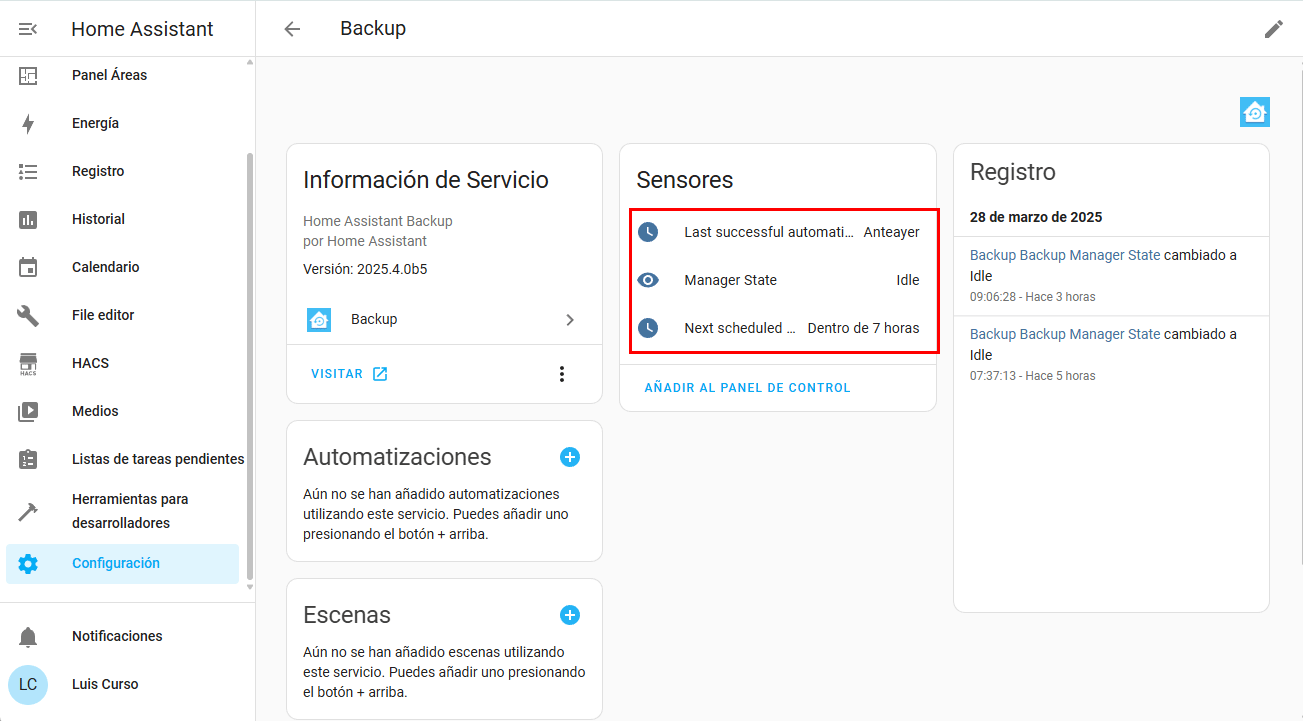Image resolution: width=1303 pixels, height=721 pixels.
Task: Open Backup Backup Manager State link at 09:06:28
Action: (1065, 255)
